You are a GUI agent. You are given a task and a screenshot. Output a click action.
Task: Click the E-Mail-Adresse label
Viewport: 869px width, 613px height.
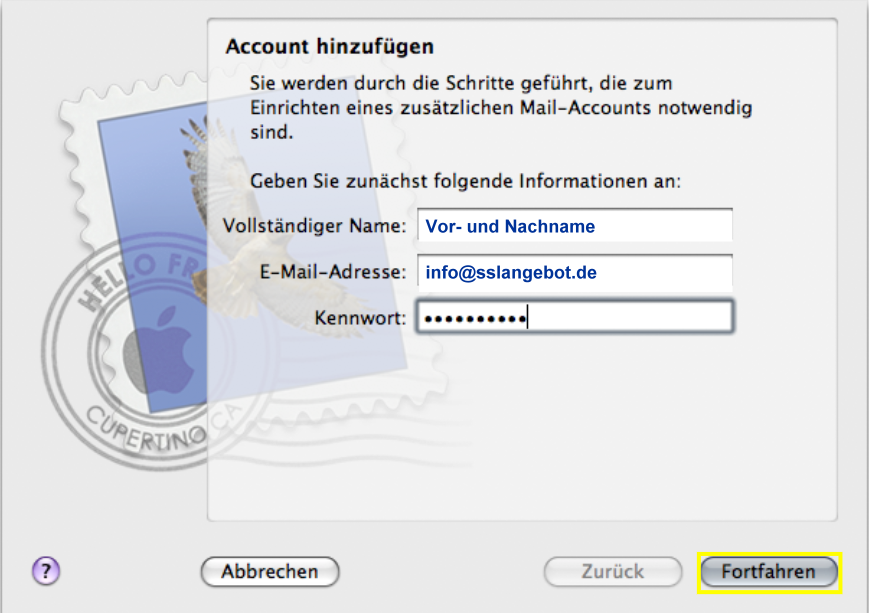point(333,272)
